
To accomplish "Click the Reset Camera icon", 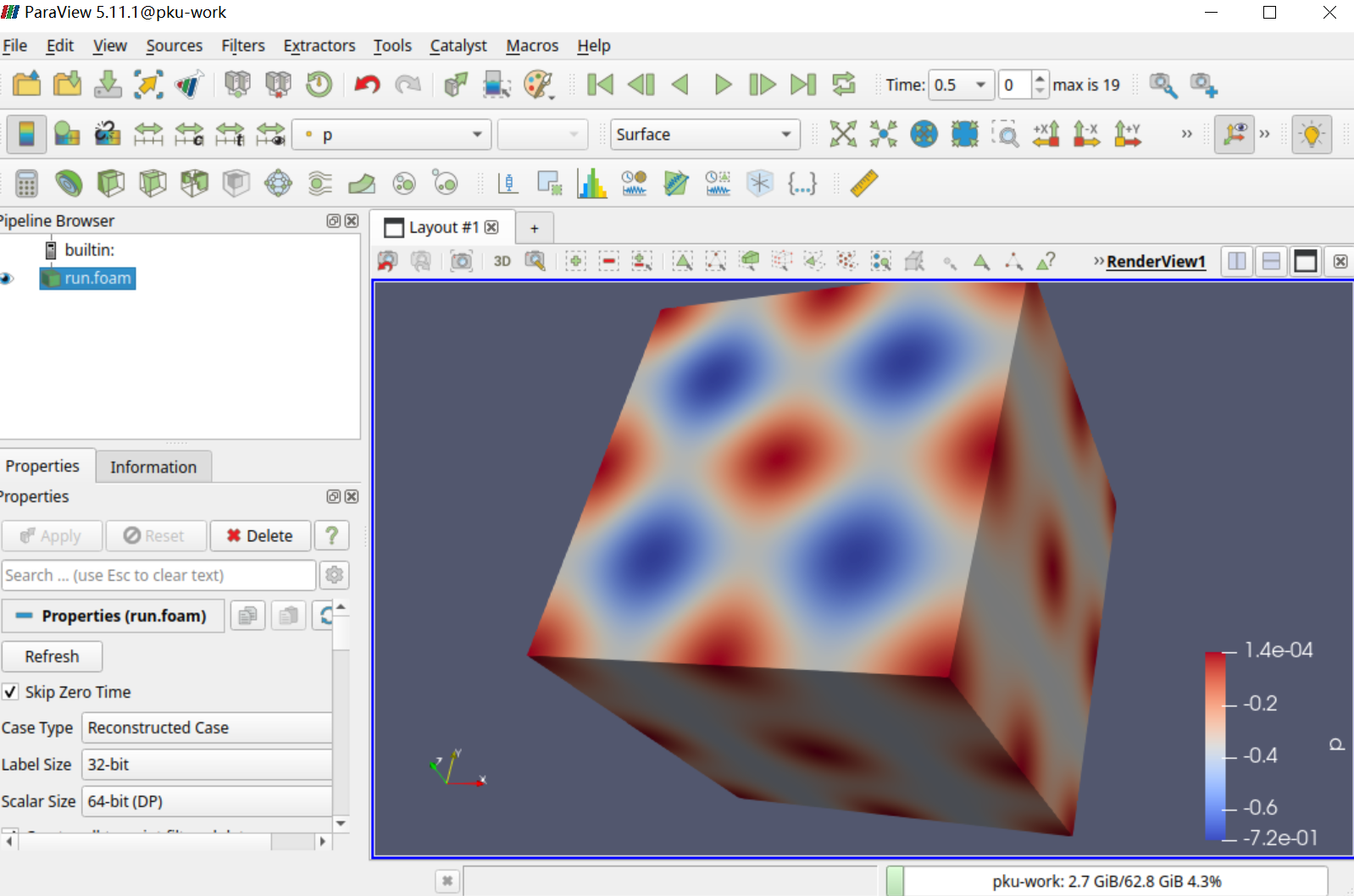I will [x=843, y=134].
